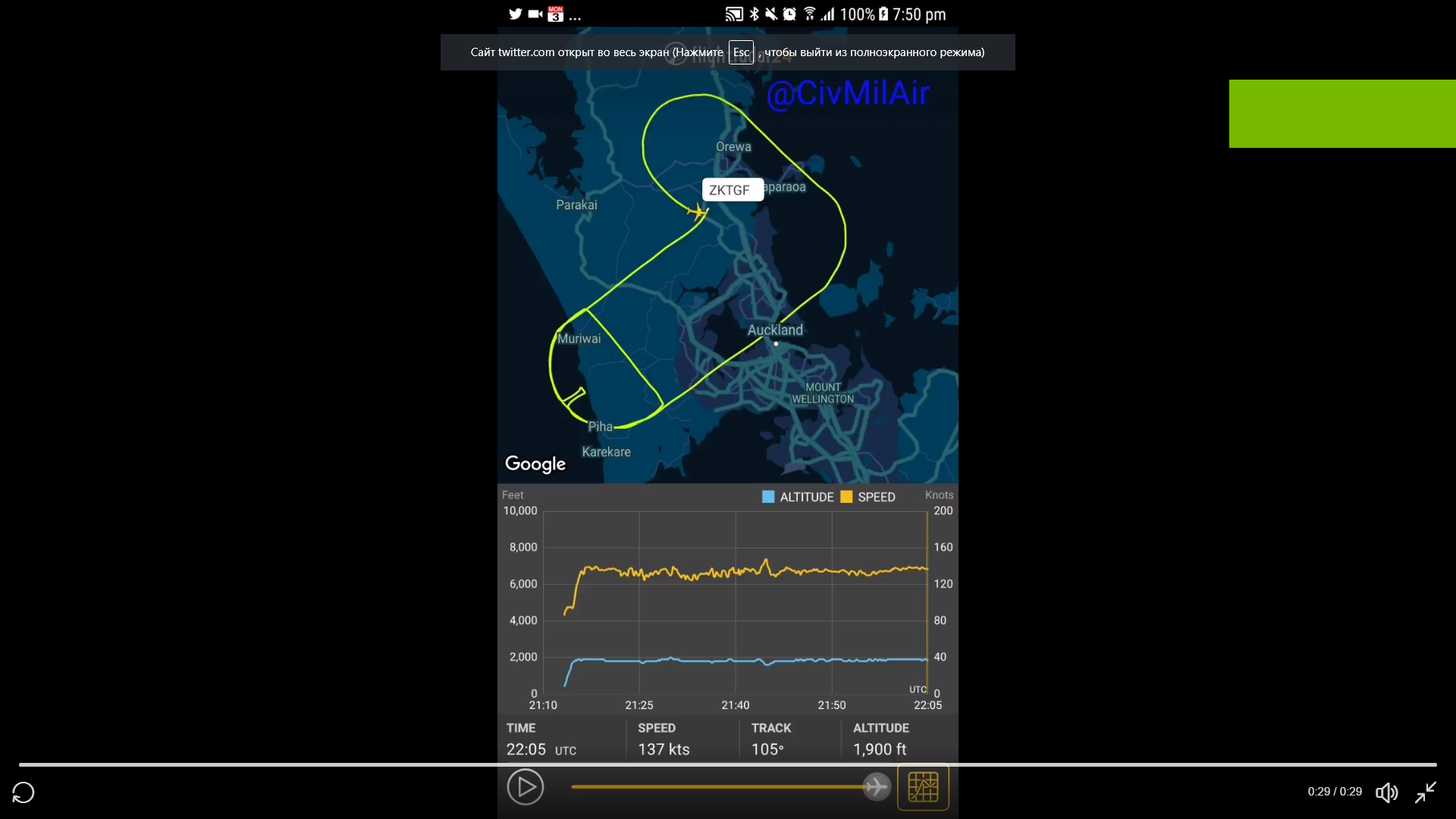Click the Auckland city label on map
Screen dimensions: 1456x819
click(775, 330)
